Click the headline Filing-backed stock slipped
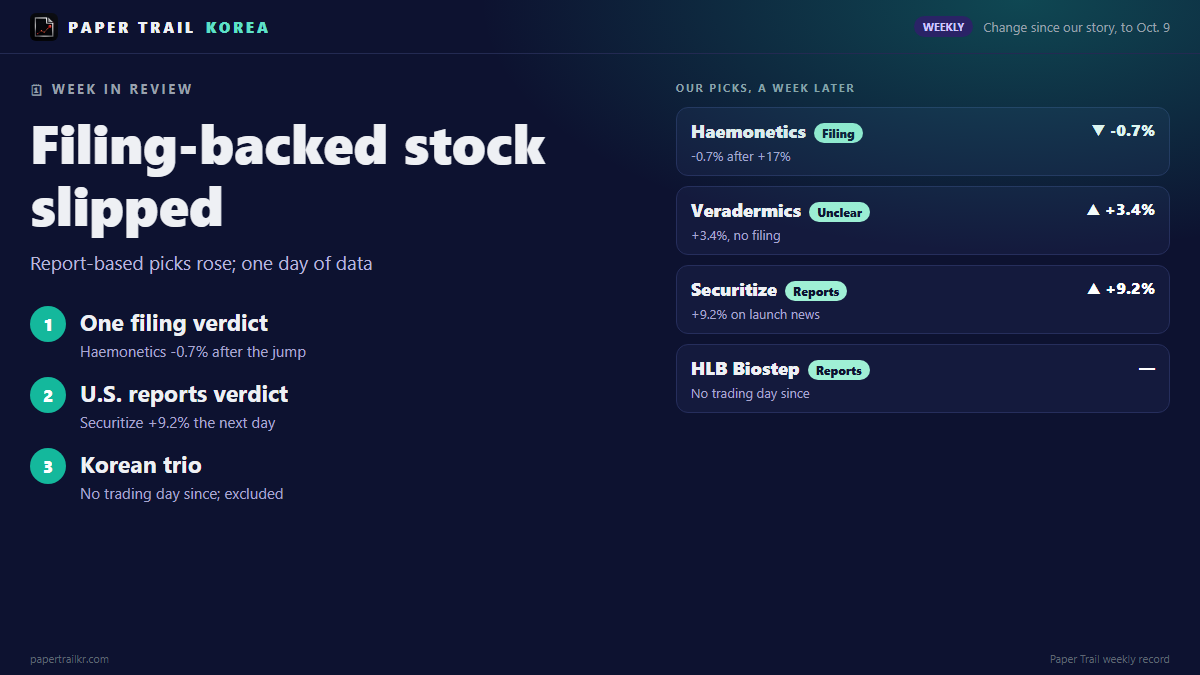The image size is (1200, 675). [x=288, y=177]
